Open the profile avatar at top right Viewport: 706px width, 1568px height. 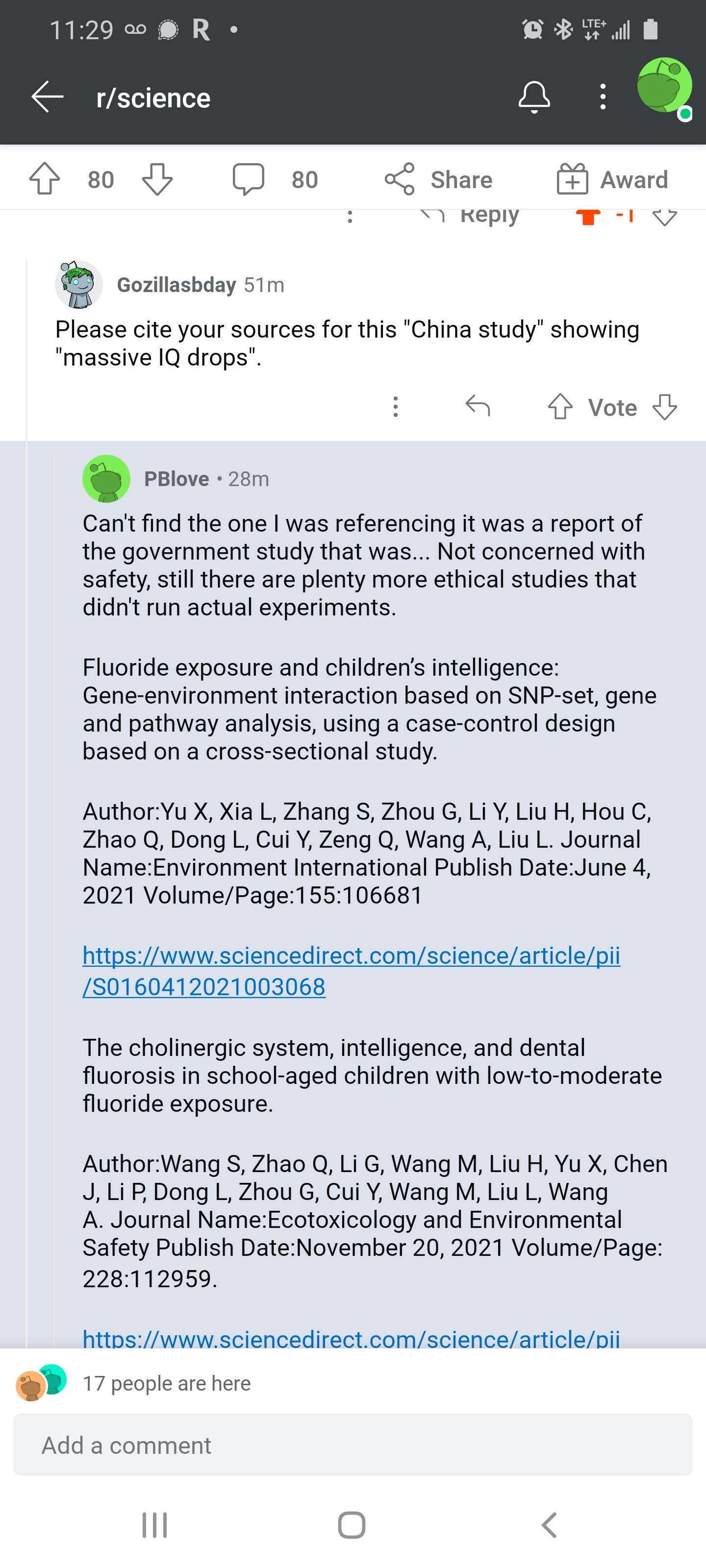[664, 86]
